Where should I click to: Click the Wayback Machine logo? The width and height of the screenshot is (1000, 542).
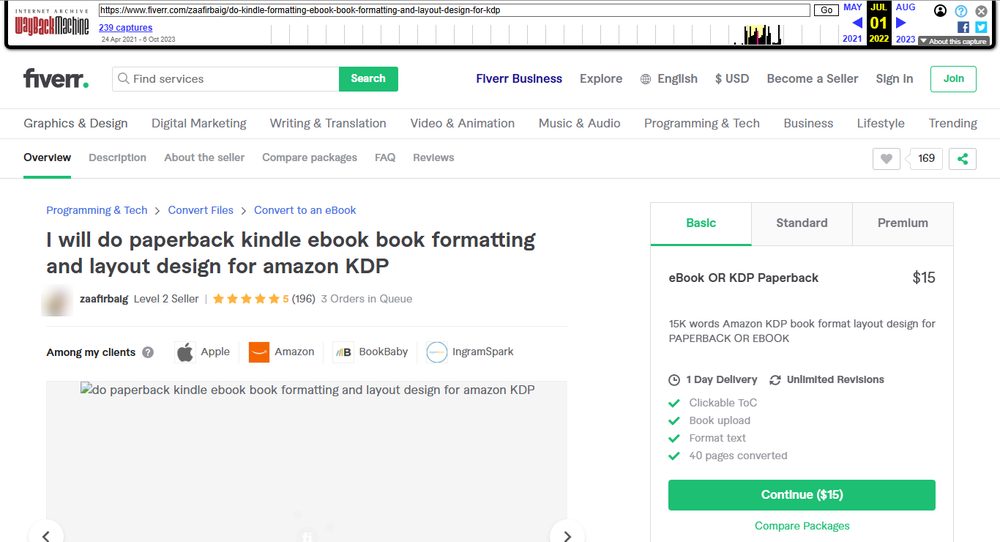pos(52,24)
